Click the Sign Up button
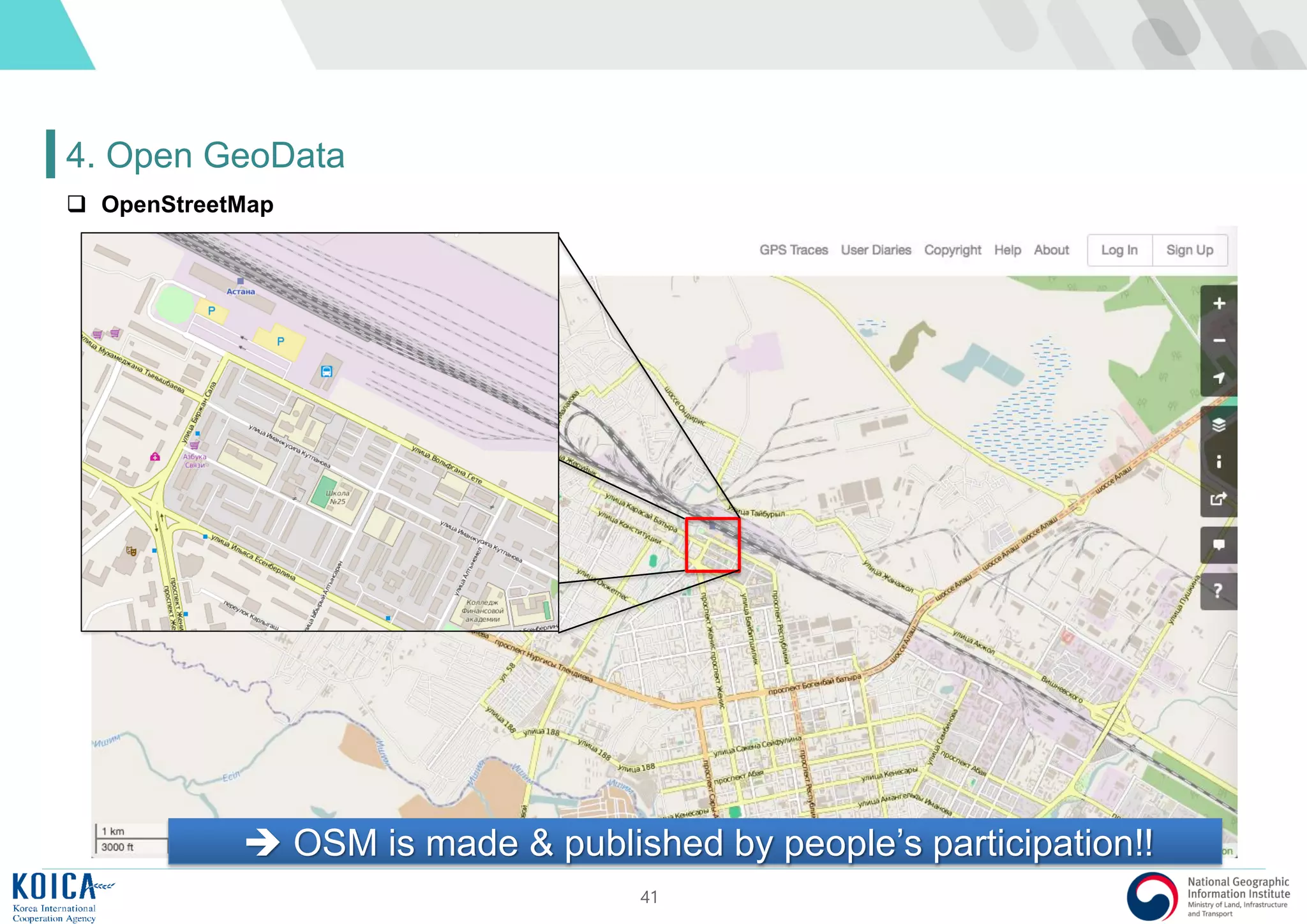 pyautogui.click(x=1190, y=250)
